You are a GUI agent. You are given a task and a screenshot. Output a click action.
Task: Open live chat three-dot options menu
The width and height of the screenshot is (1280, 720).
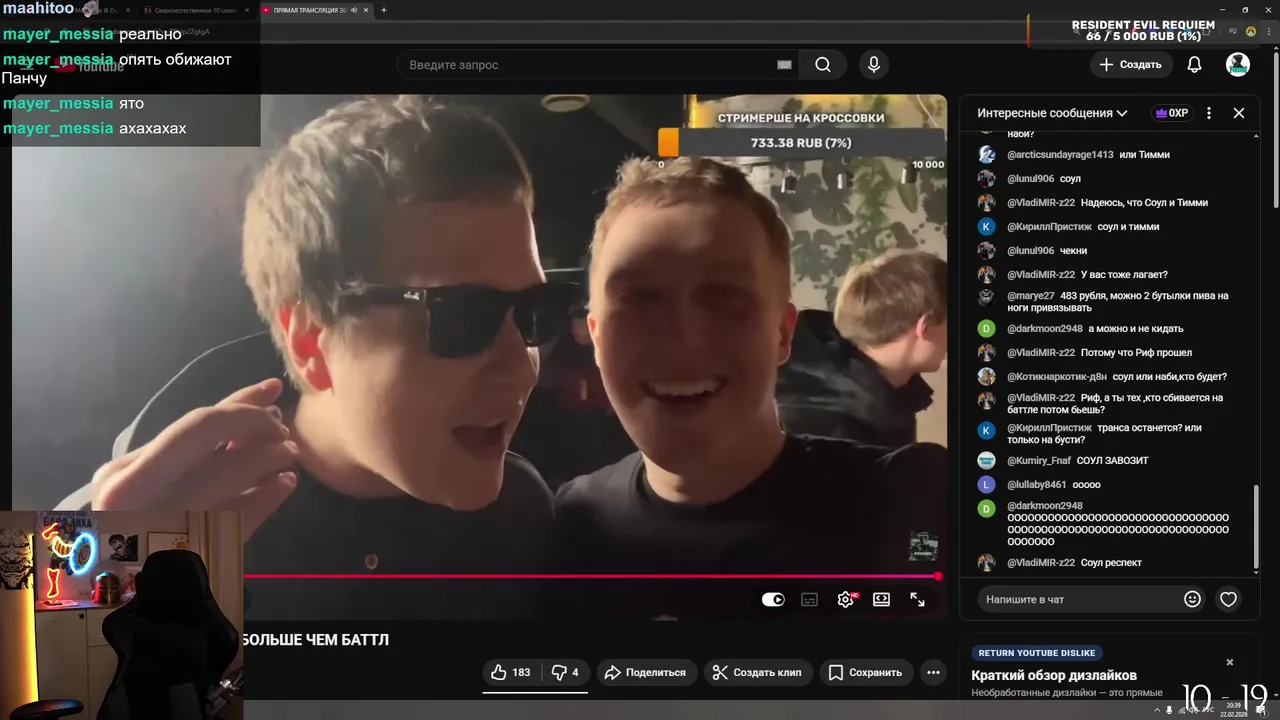pyautogui.click(x=1209, y=113)
